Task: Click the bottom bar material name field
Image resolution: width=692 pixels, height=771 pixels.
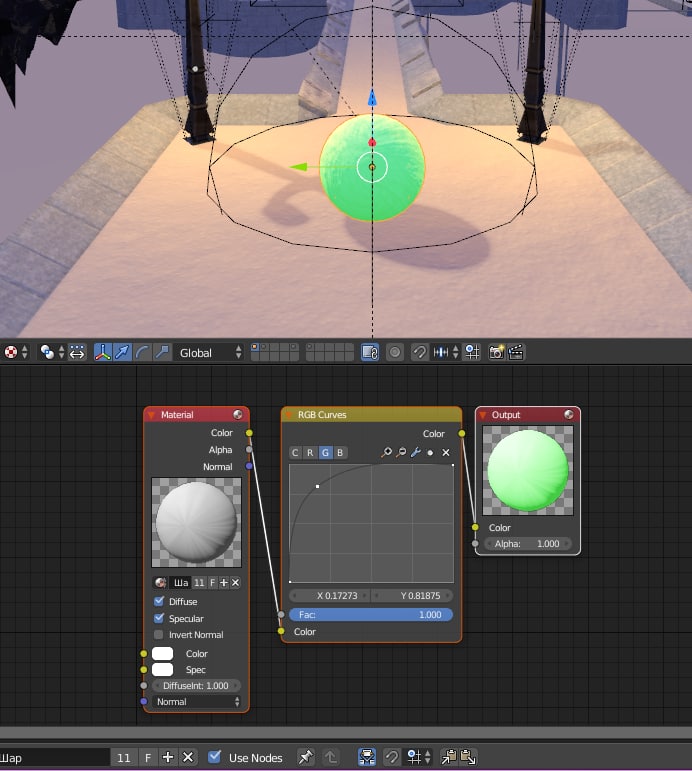Action: click(54, 758)
